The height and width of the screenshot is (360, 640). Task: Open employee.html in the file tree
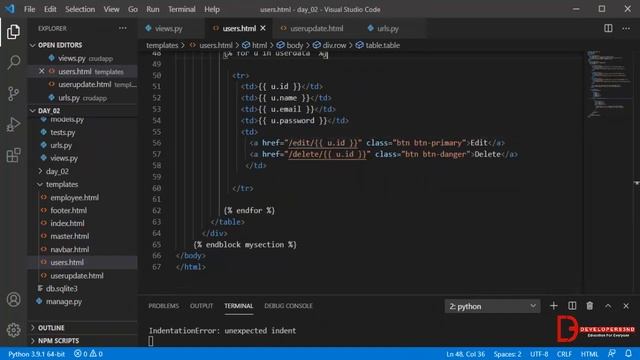(74, 198)
